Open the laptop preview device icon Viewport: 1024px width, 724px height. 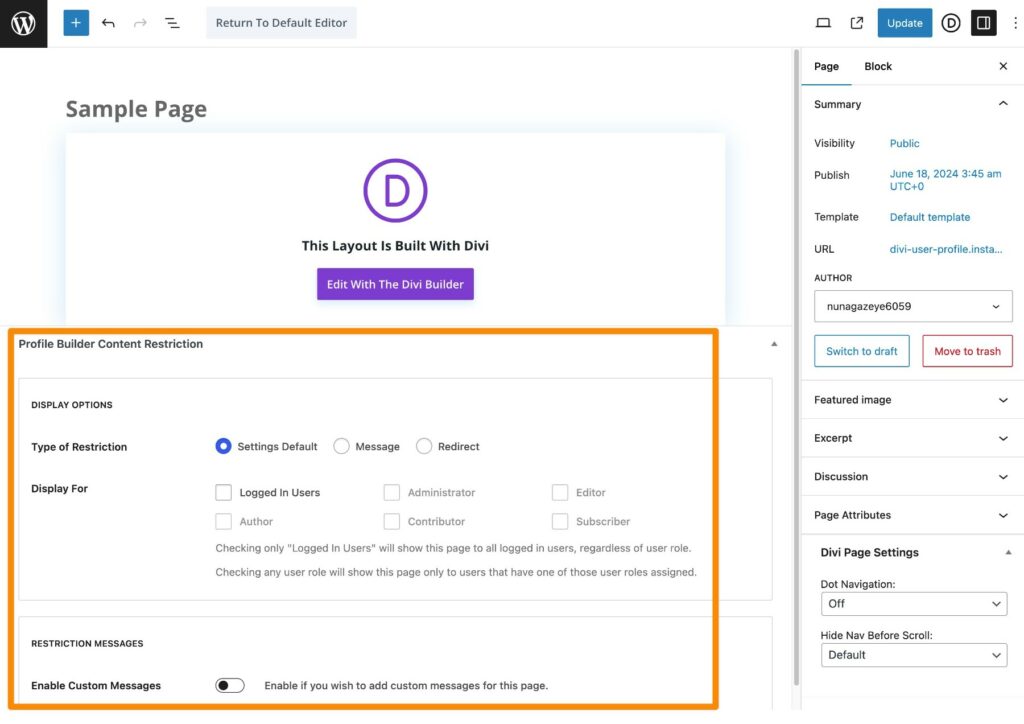(x=823, y=23)
